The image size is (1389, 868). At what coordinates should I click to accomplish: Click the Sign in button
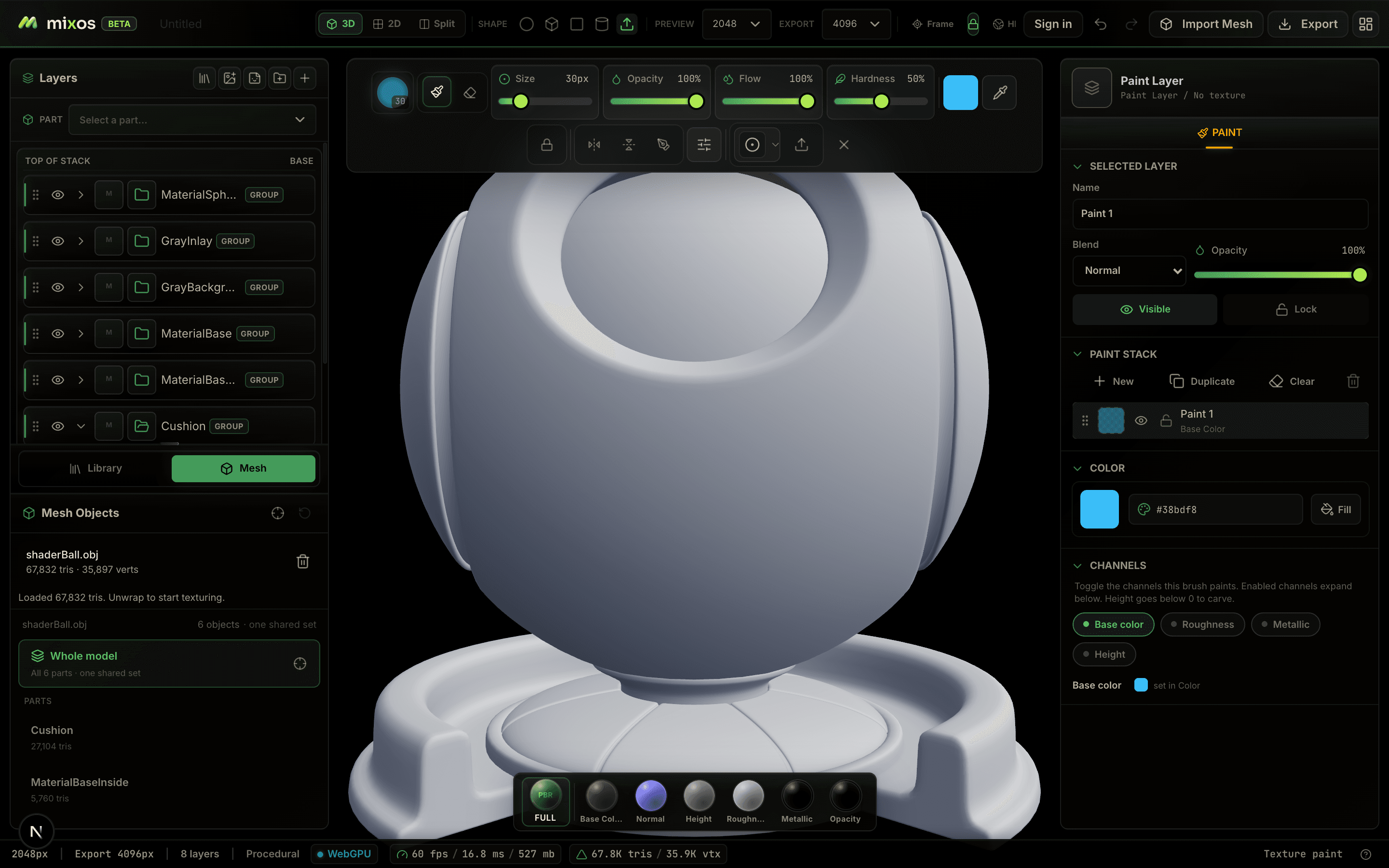(1053, 24)
